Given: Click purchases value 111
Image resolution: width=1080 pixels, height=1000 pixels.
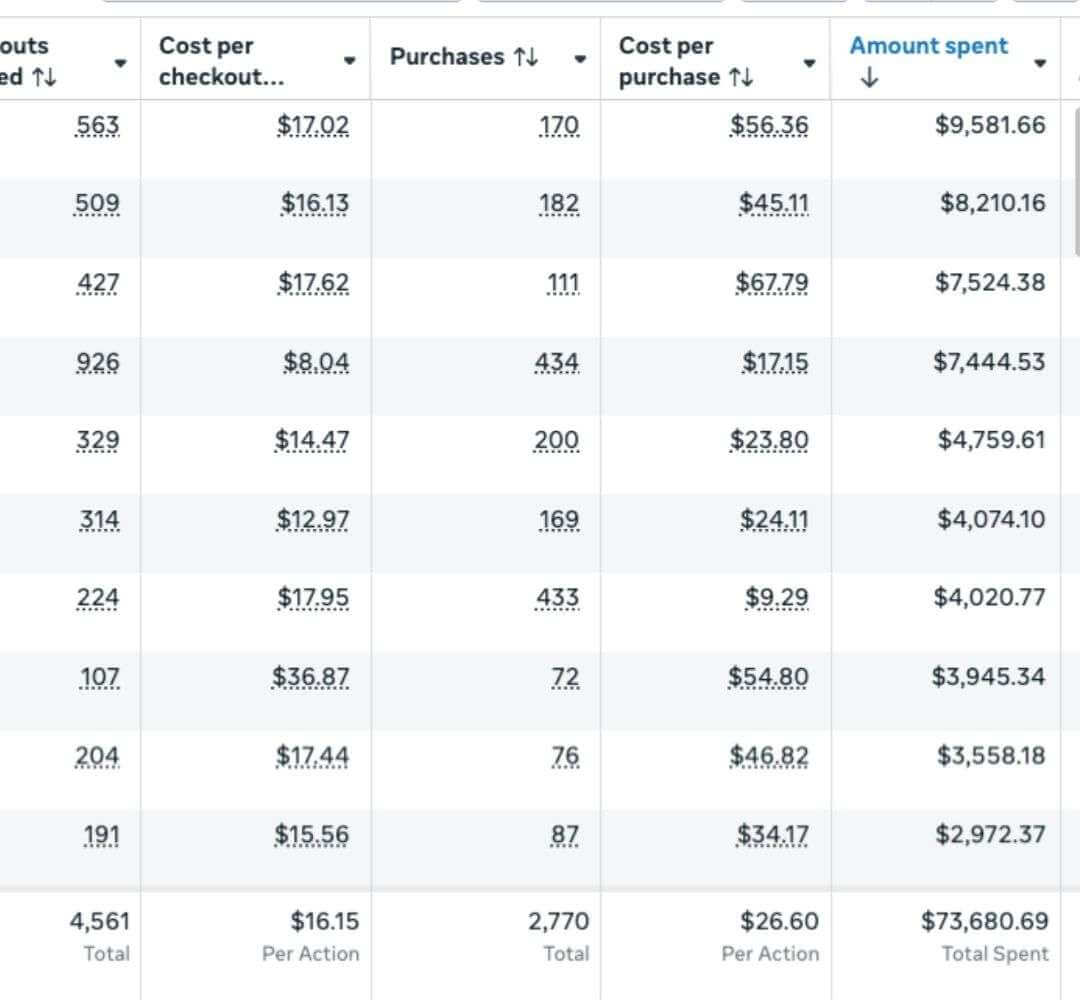Looking at the screenshot, I should (563, 283).
